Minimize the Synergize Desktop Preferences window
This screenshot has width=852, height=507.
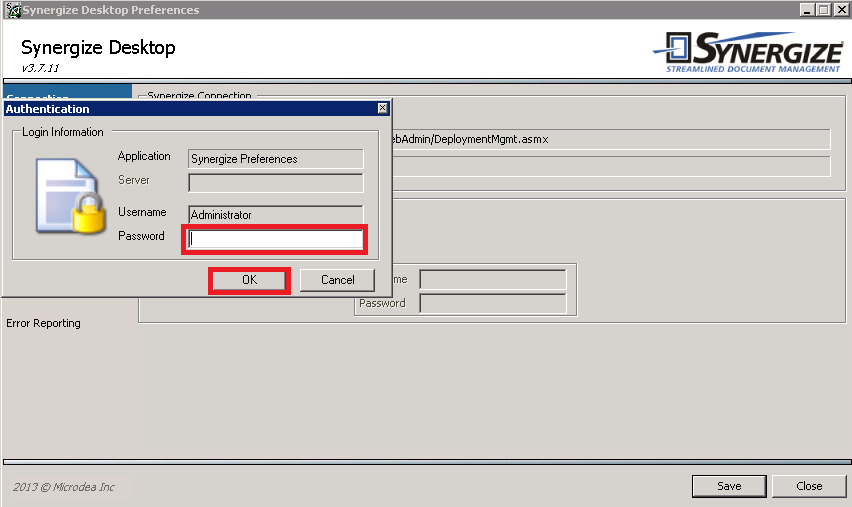tap(807, 10)
